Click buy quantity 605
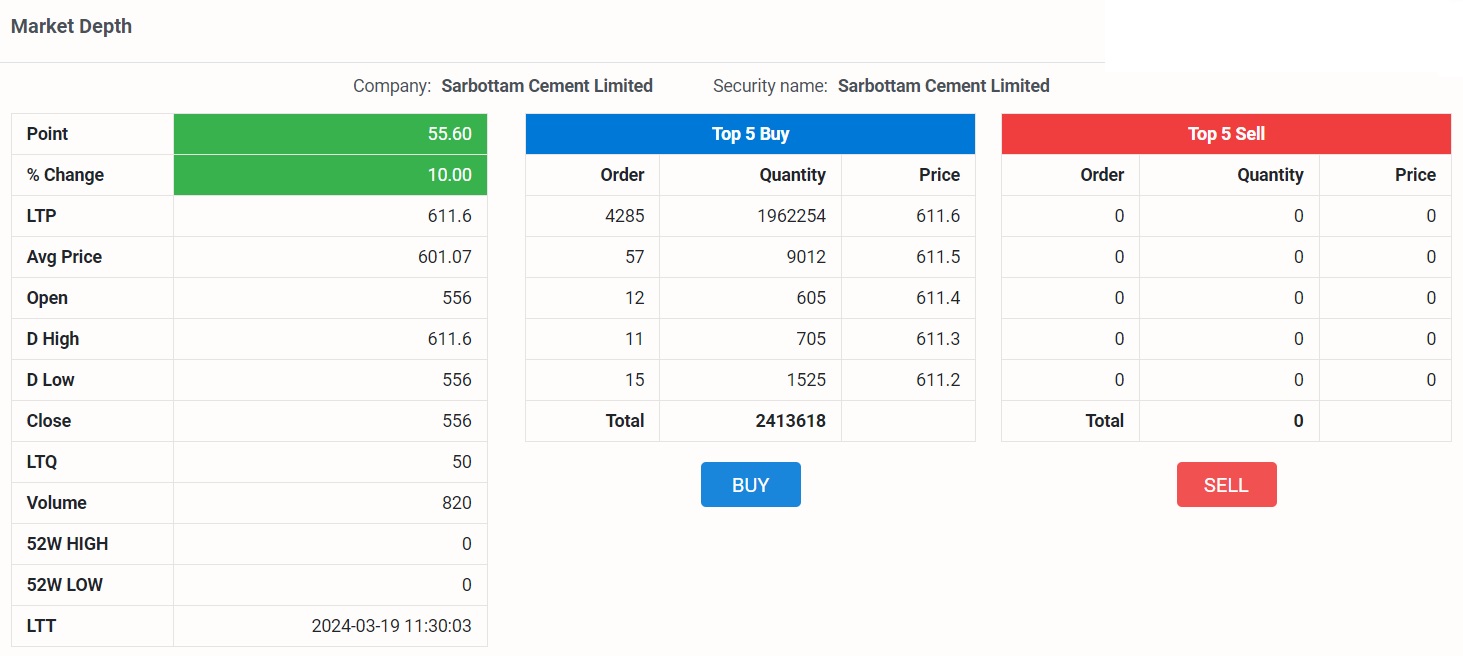This screenshot has width=1463, height=668. click(x=811, y=298)
